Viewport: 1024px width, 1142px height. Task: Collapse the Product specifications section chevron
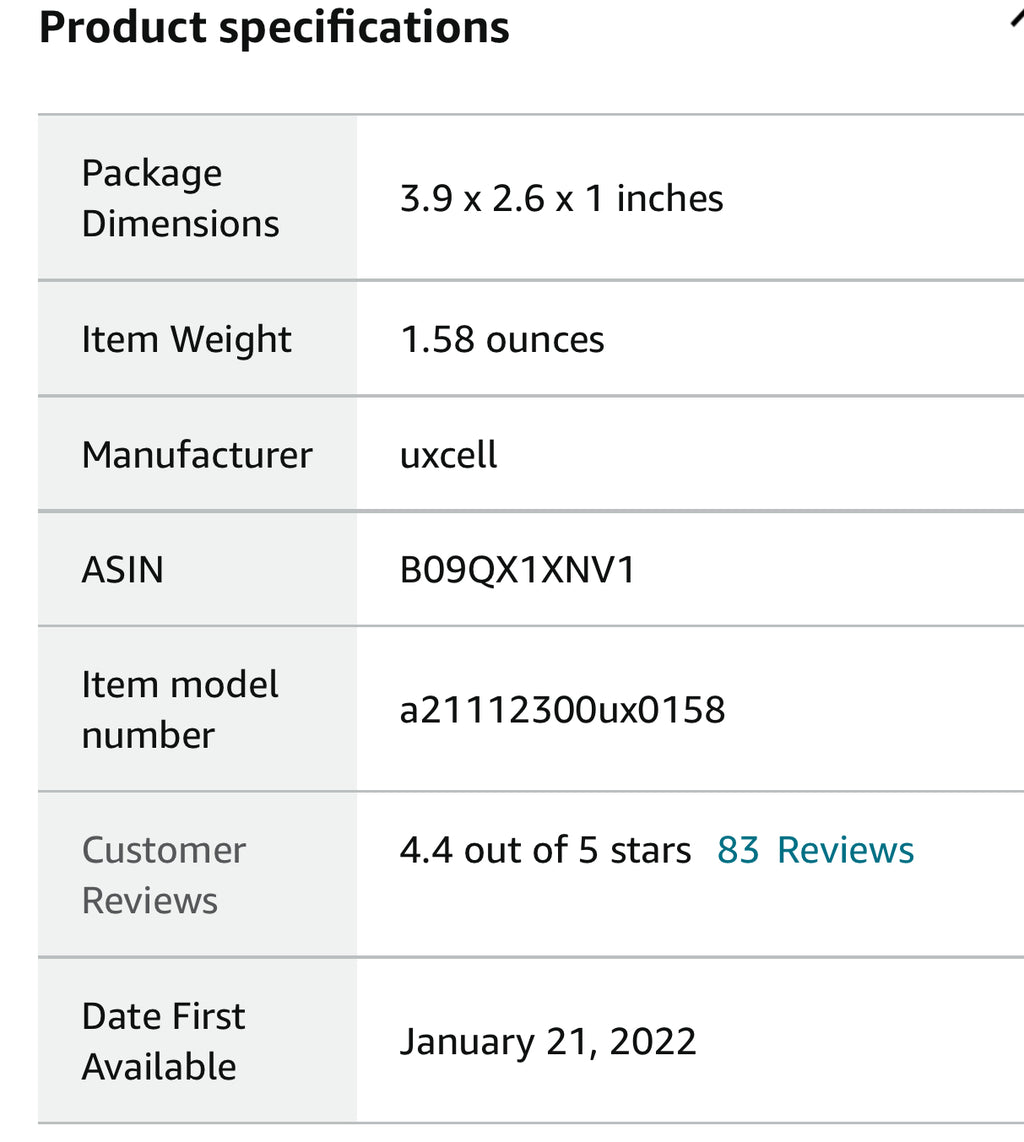pos(1017,20)
